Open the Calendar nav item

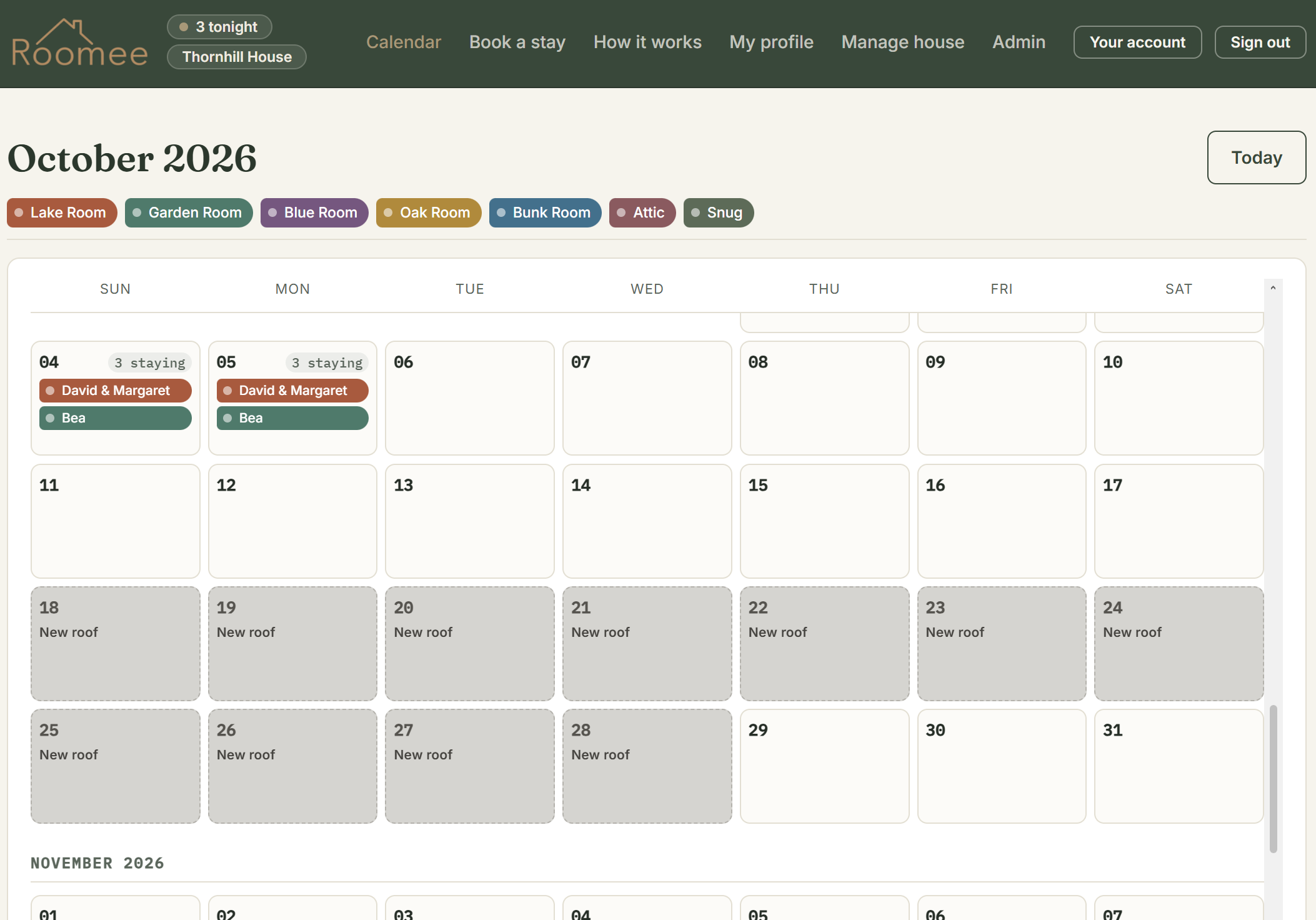(404, 42)
